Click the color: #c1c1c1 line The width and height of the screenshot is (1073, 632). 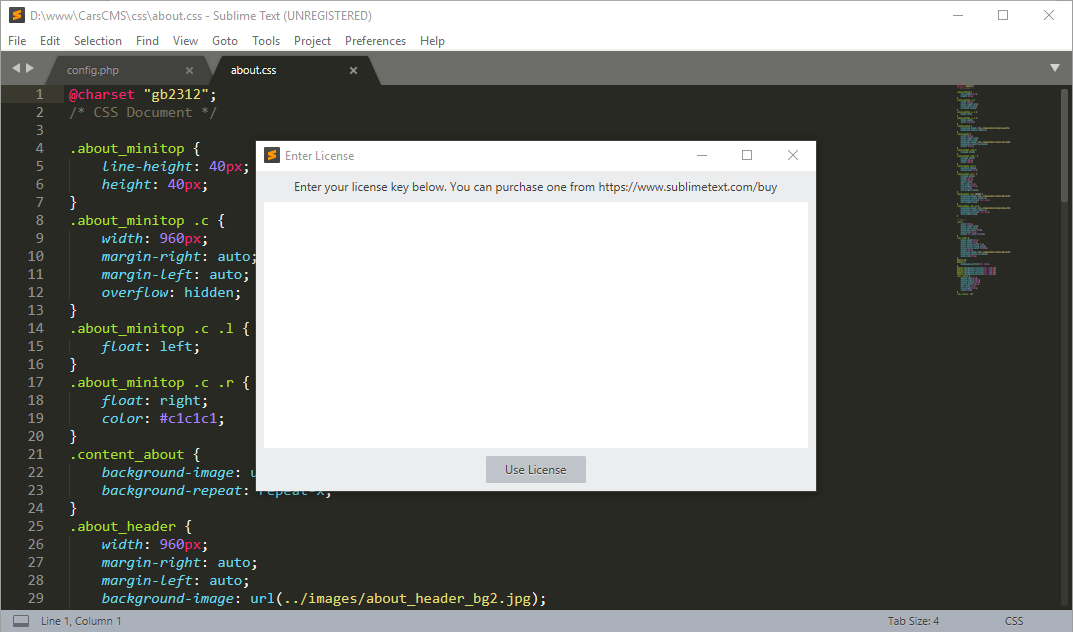click(163, 419)
